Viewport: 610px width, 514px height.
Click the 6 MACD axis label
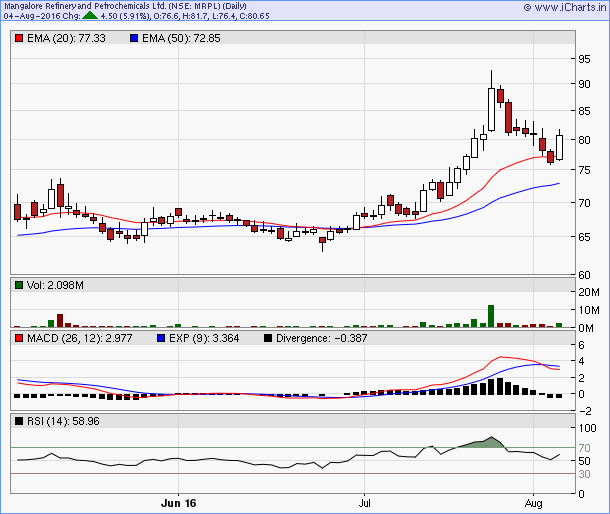[x=581, y=345]
